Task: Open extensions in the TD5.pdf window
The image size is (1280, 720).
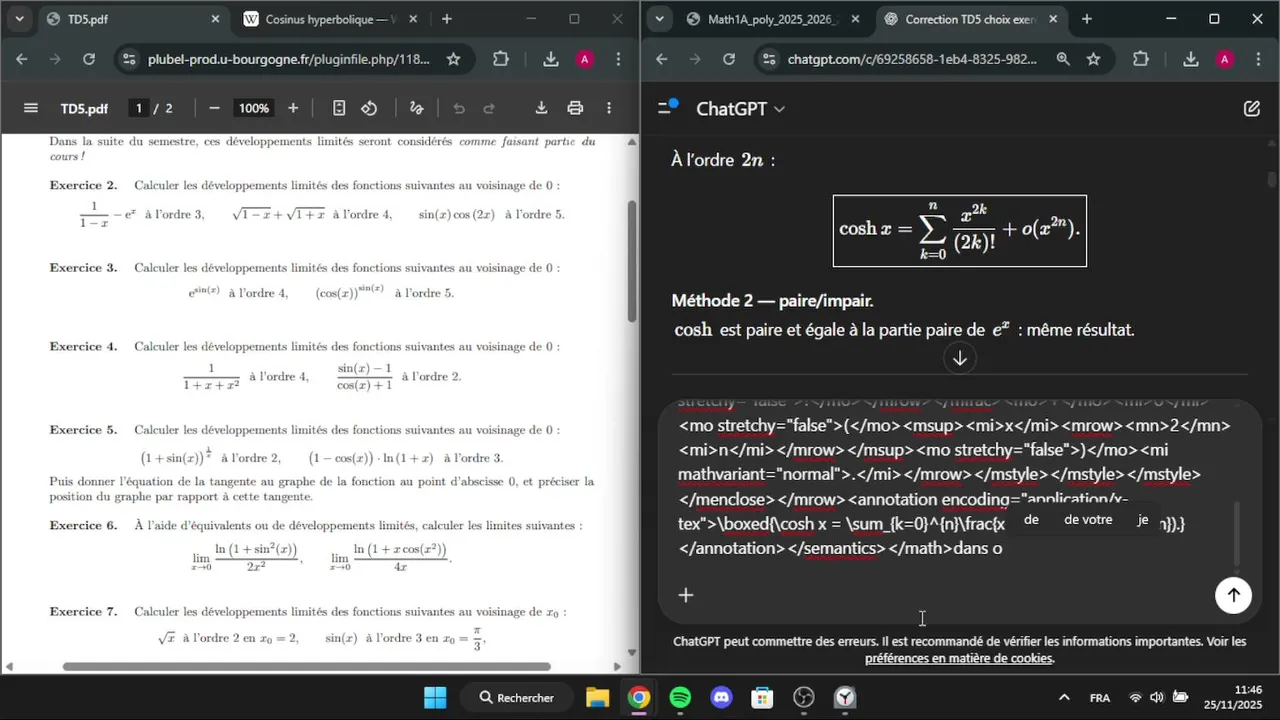Action: [x=501, y=59]
